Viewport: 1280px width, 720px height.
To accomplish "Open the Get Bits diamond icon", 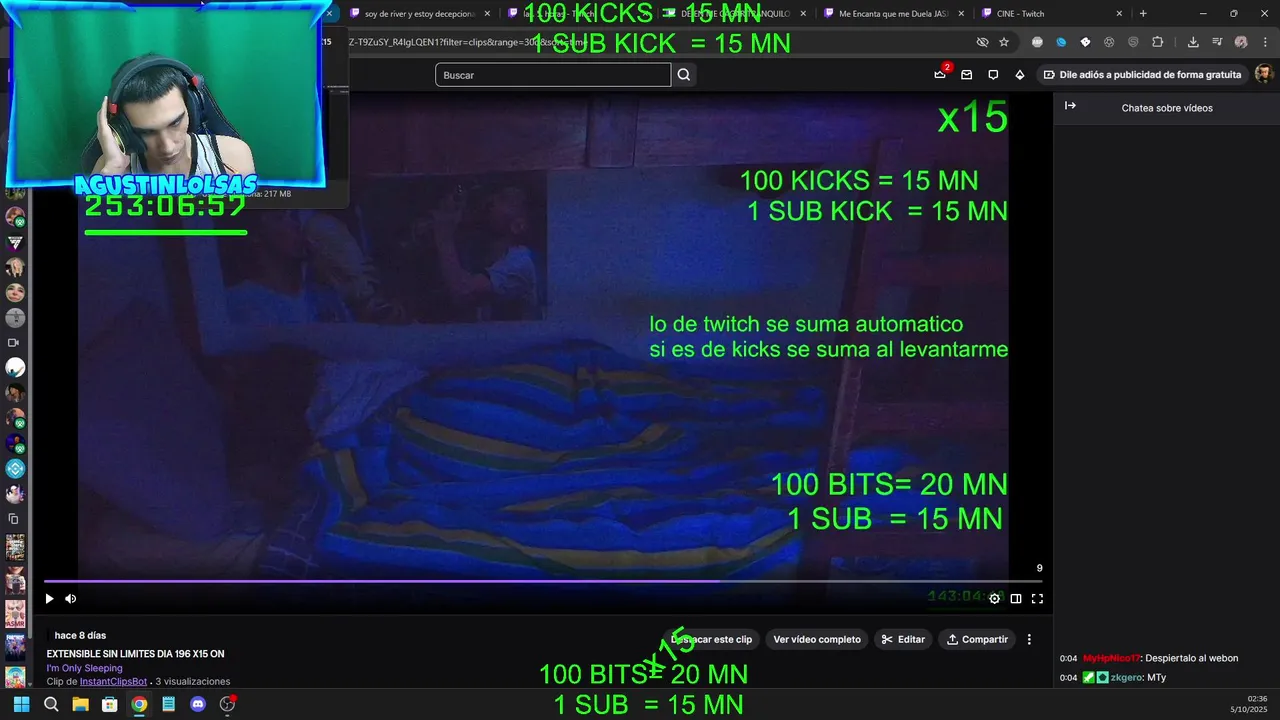I will tap(1020, 75).
